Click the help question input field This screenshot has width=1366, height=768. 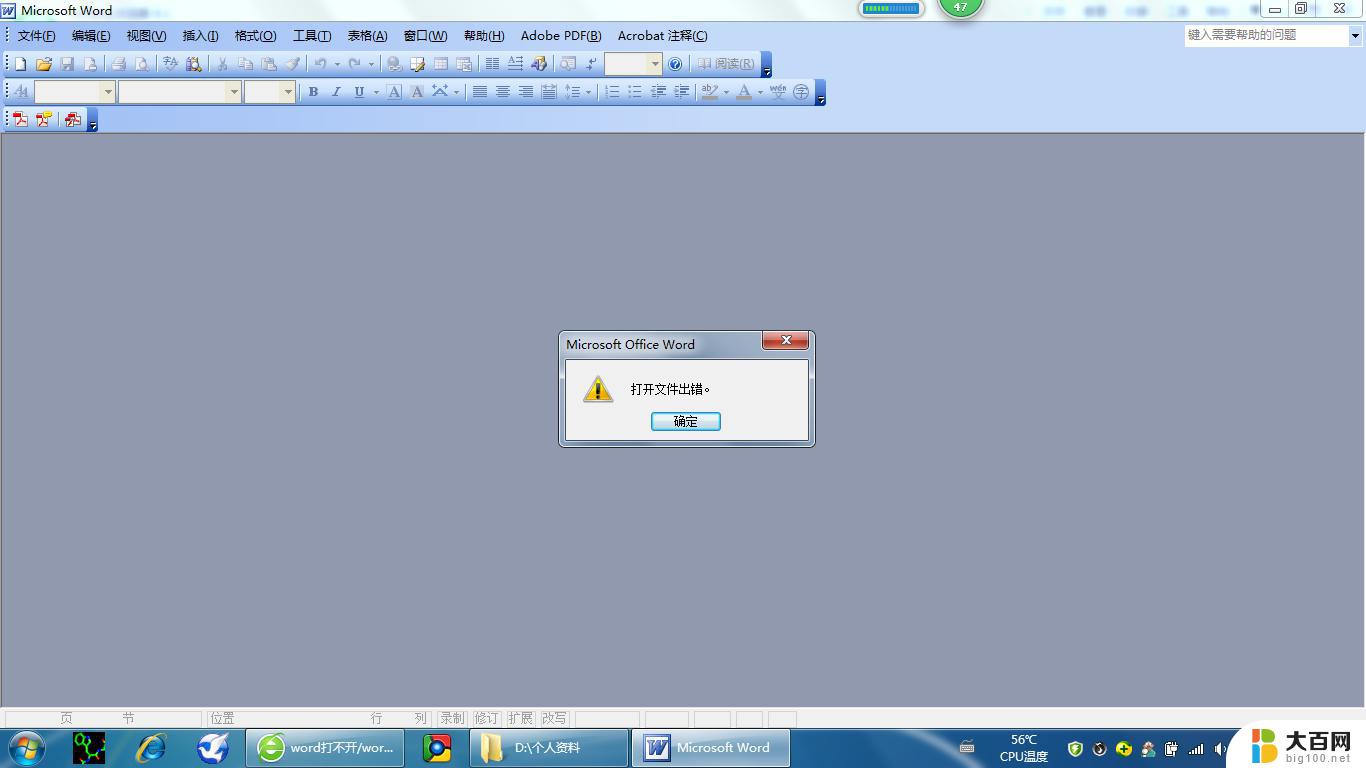coord(1266,35)
